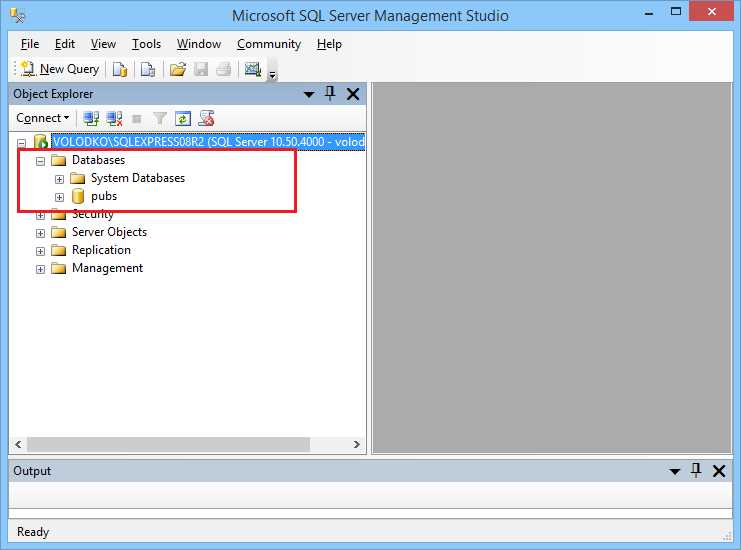Click the Filter funnel icon

160,119
